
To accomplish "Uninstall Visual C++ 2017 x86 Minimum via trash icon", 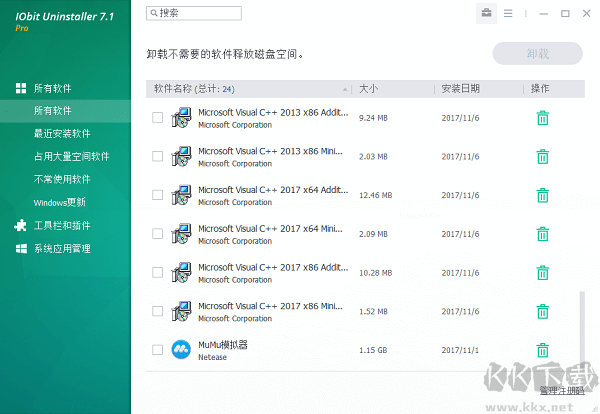I will (543, 311).
